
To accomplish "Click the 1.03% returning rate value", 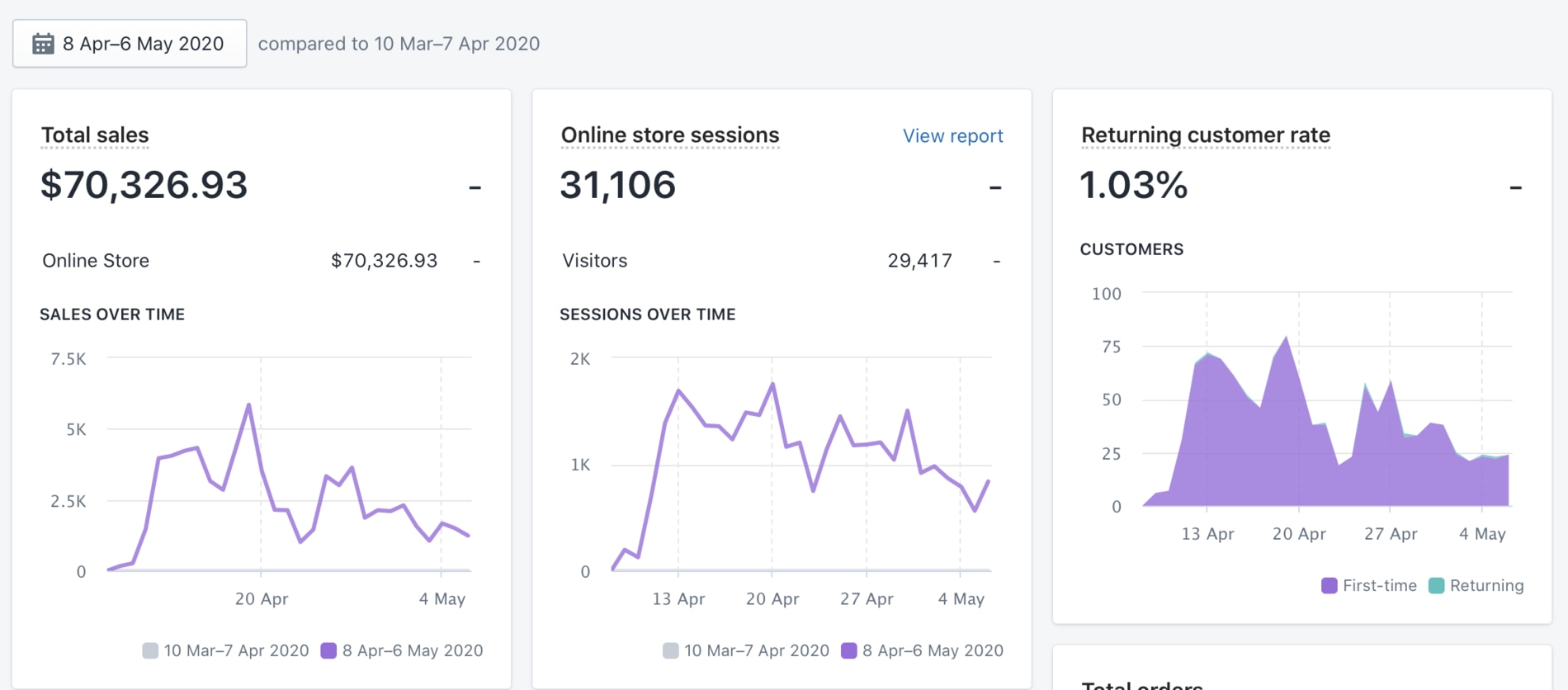I will pos(1134,184).
